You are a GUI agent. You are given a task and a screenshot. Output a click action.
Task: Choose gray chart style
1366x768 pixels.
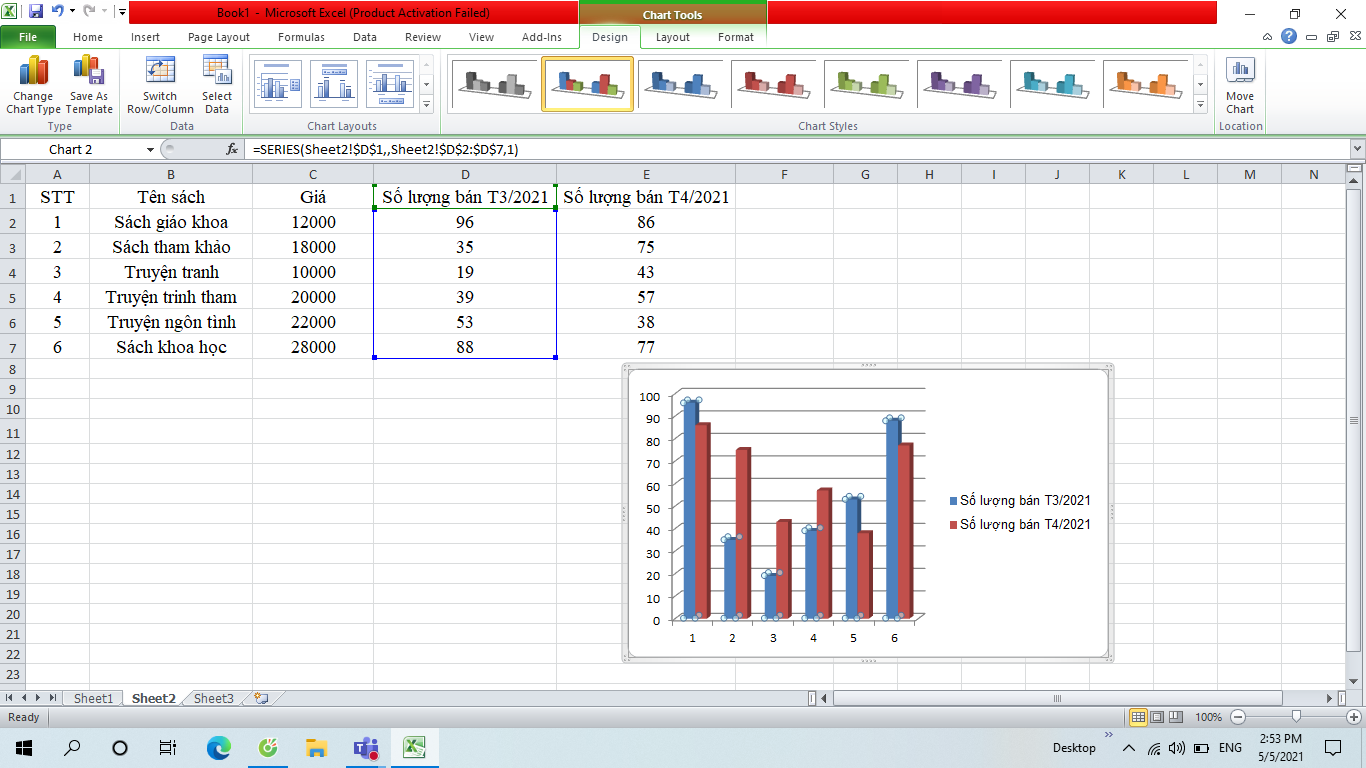click(x=495, y=84)
